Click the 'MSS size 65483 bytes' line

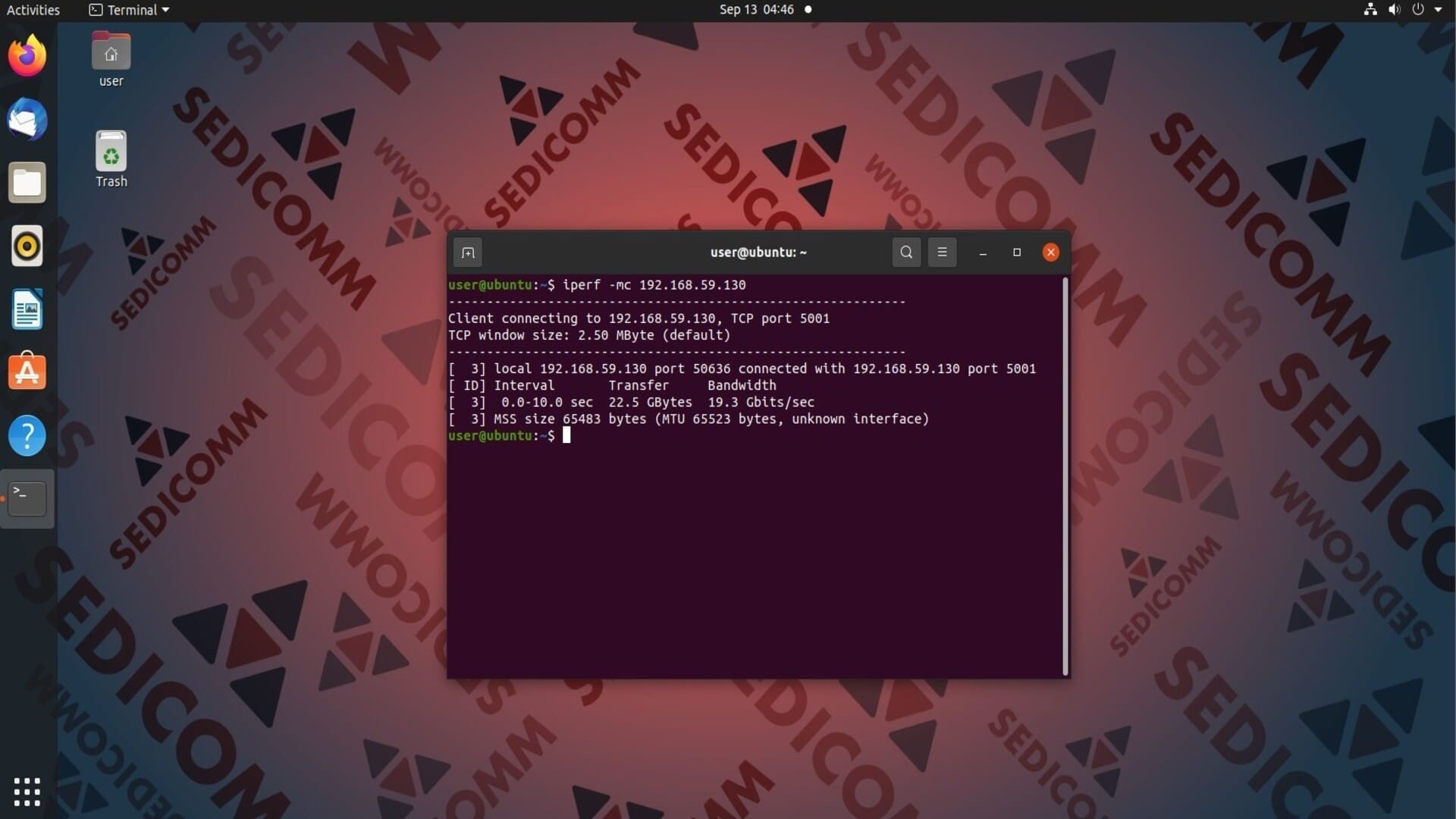click(x=689, y=419)
